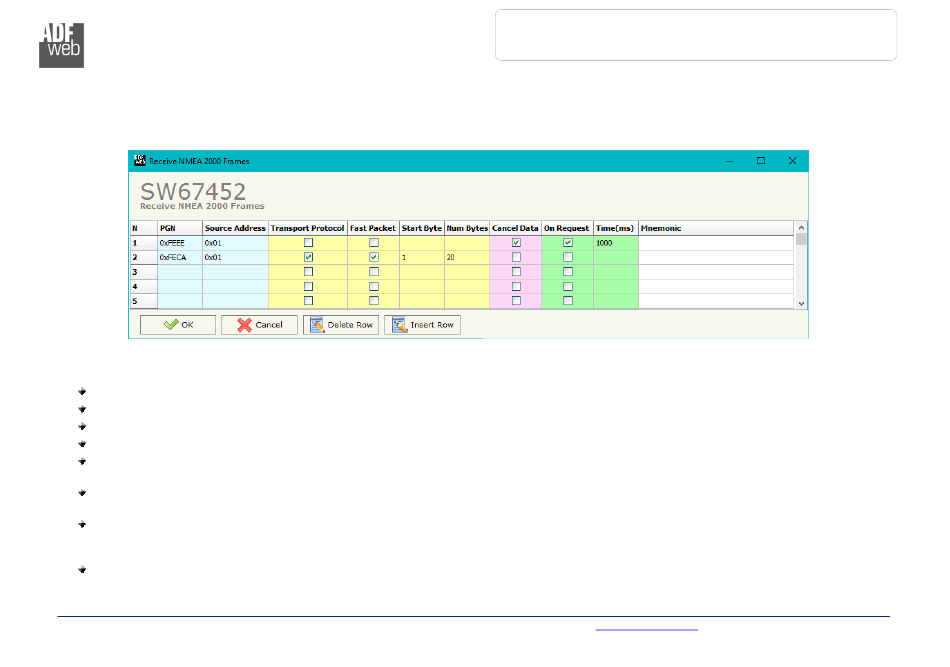Click the window title bar app icon

(x=139, y=160)
